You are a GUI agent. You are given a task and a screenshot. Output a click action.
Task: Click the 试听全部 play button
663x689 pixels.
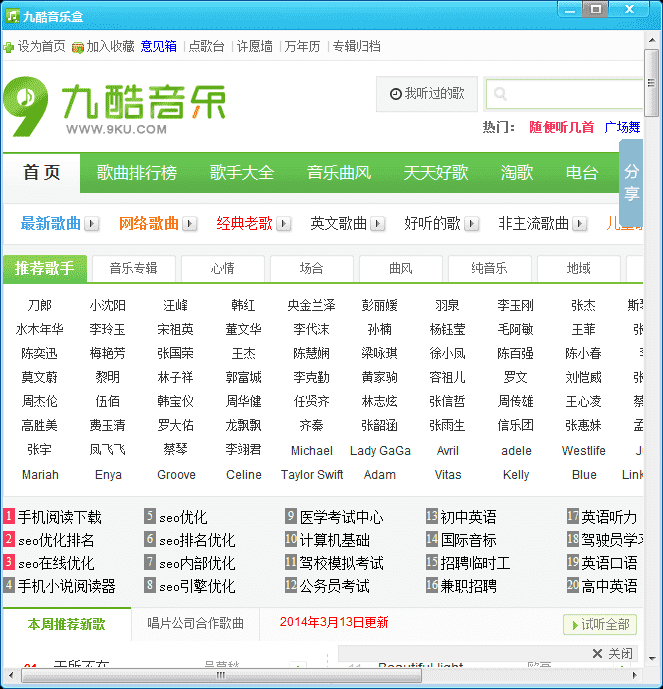point(600,624)
